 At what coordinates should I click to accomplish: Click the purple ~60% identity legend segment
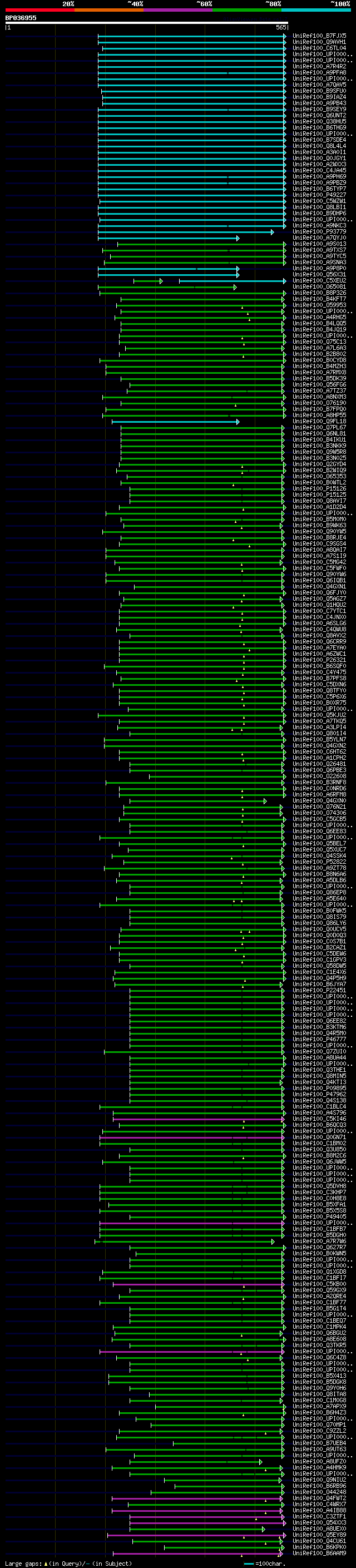pyautogui.click(x=179, y=10)
